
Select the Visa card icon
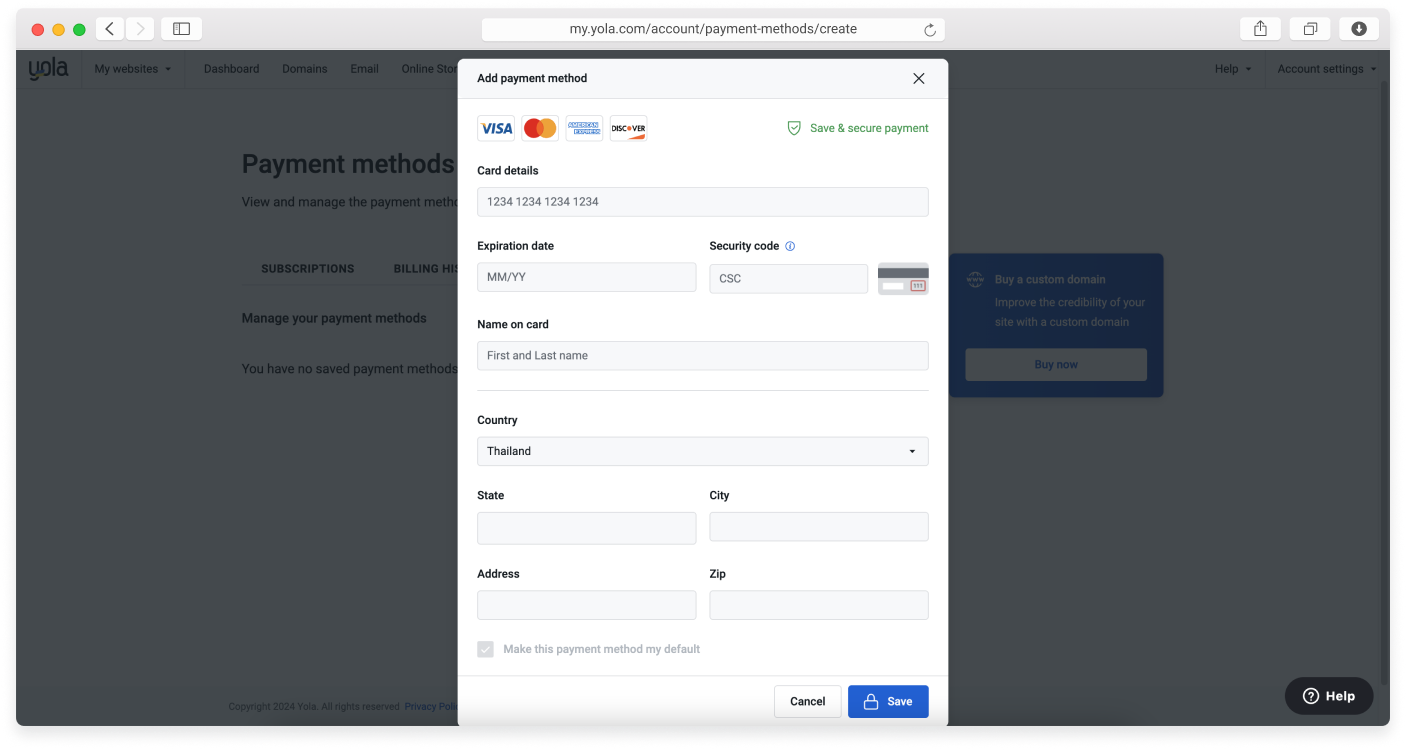pyautogui.click(x=496, y=128)
